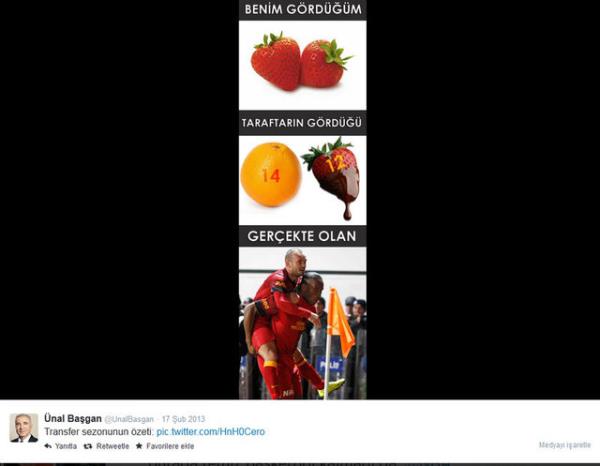
Task: Select the chocolate-dipped strawberry labeled 12
Action: (x=332, y=177)
